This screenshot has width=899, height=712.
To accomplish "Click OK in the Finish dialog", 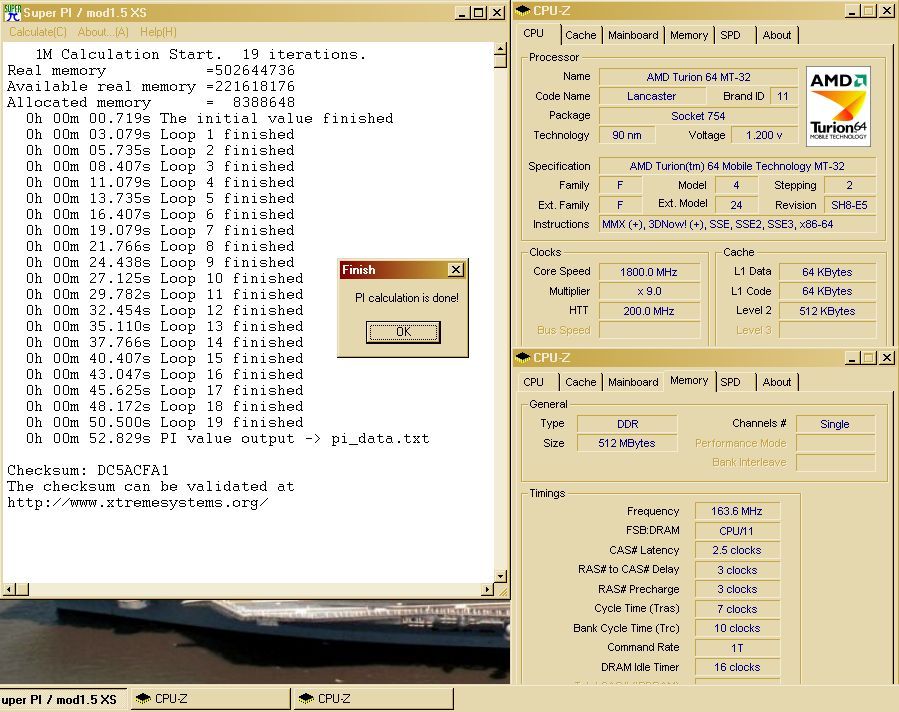I will (403, 332).
